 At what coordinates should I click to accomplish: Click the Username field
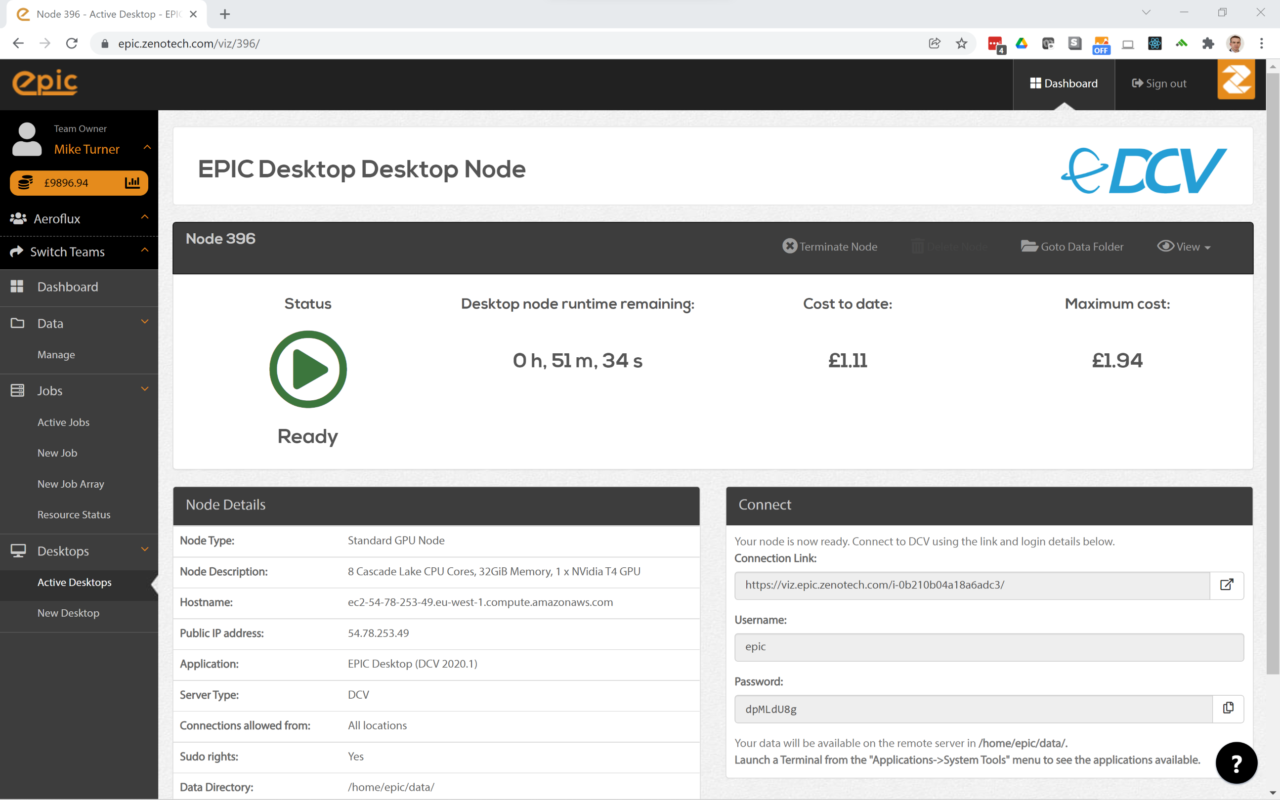click(988, 647)
